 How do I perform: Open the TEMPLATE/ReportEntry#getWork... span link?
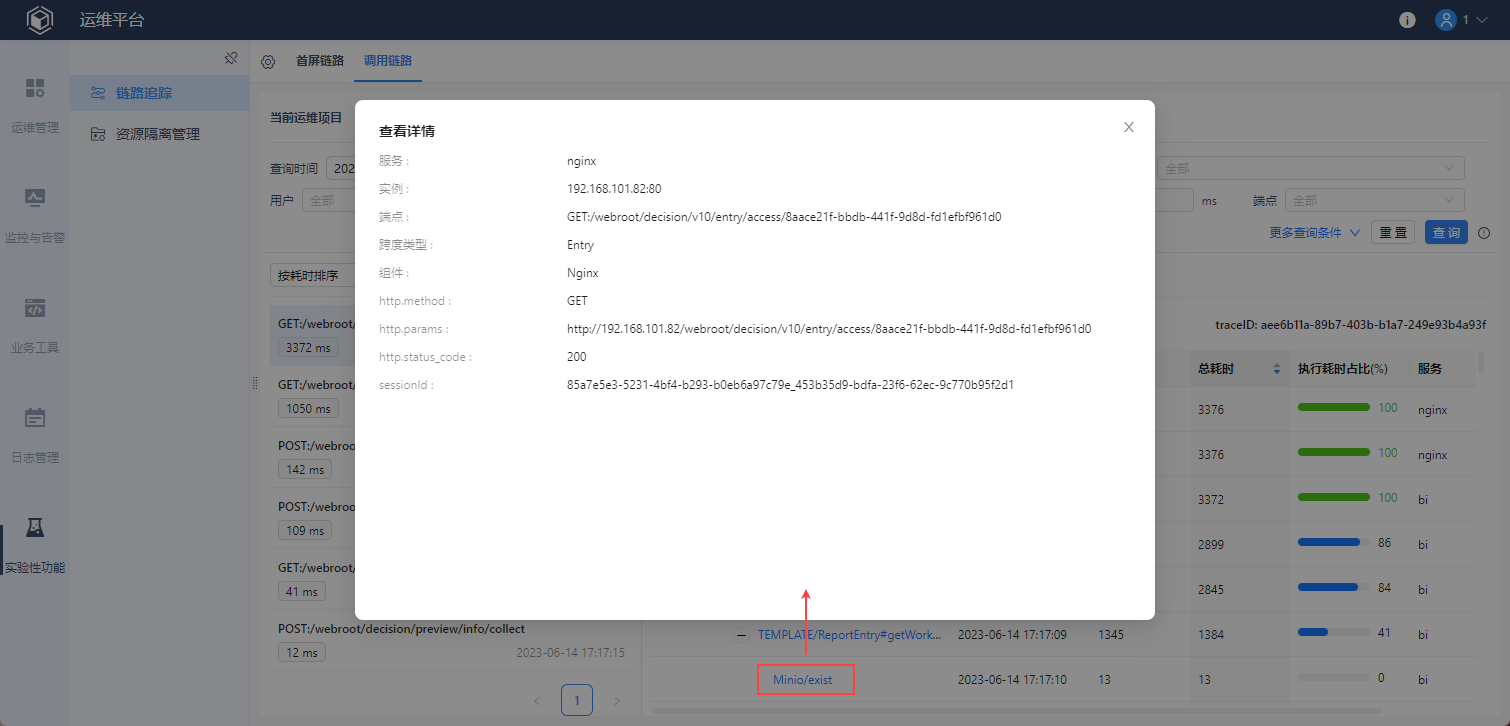(850, 635)
